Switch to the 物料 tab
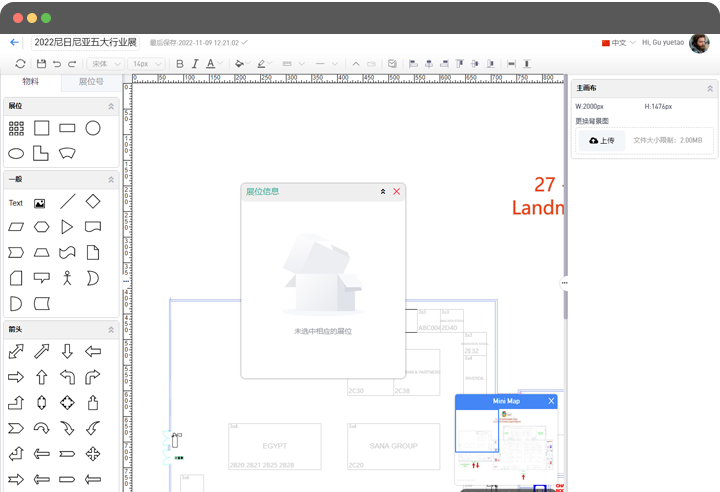Image resolution: width=720 pixels, height=492 pixels. 31,82
